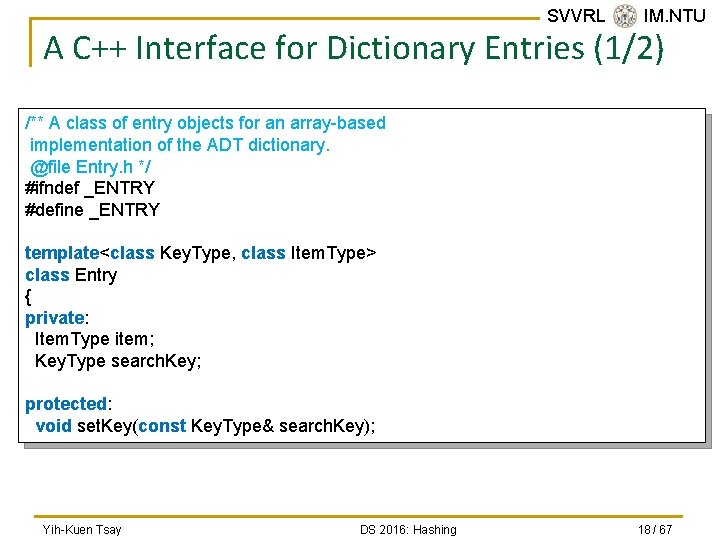The width and height of the screenshot is (720, 540).
Task: Click the 'ItemType item;' member line
Action: pyautogui.click(x=95, y=339)
